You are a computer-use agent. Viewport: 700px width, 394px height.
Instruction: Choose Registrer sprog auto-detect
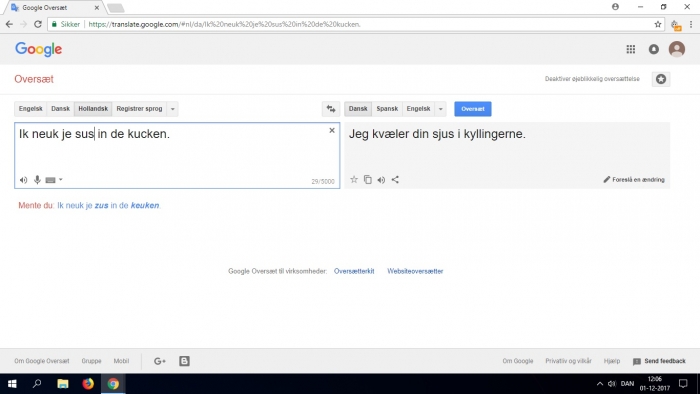coord(139,108)
